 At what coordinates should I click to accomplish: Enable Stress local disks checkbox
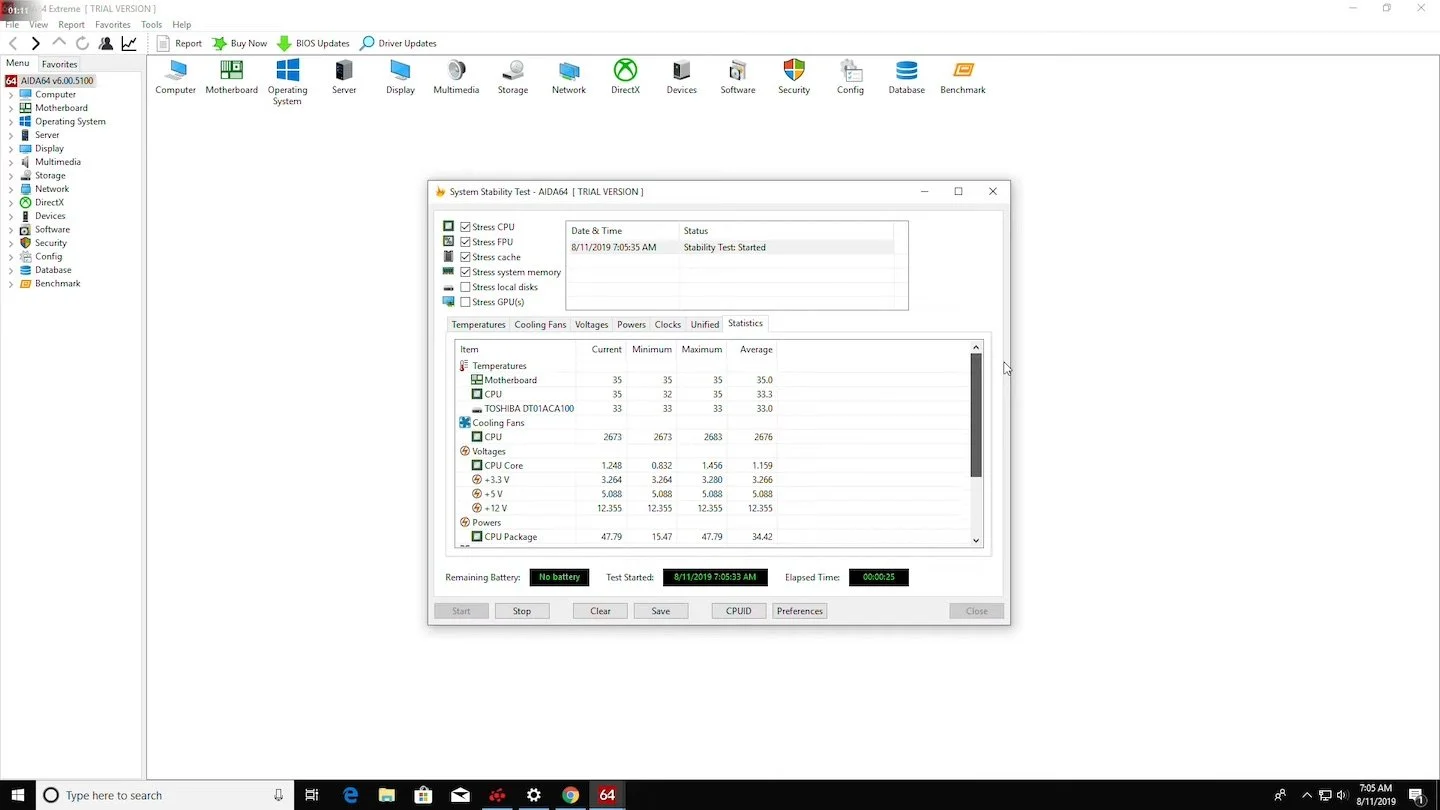(x=465, y=287)
